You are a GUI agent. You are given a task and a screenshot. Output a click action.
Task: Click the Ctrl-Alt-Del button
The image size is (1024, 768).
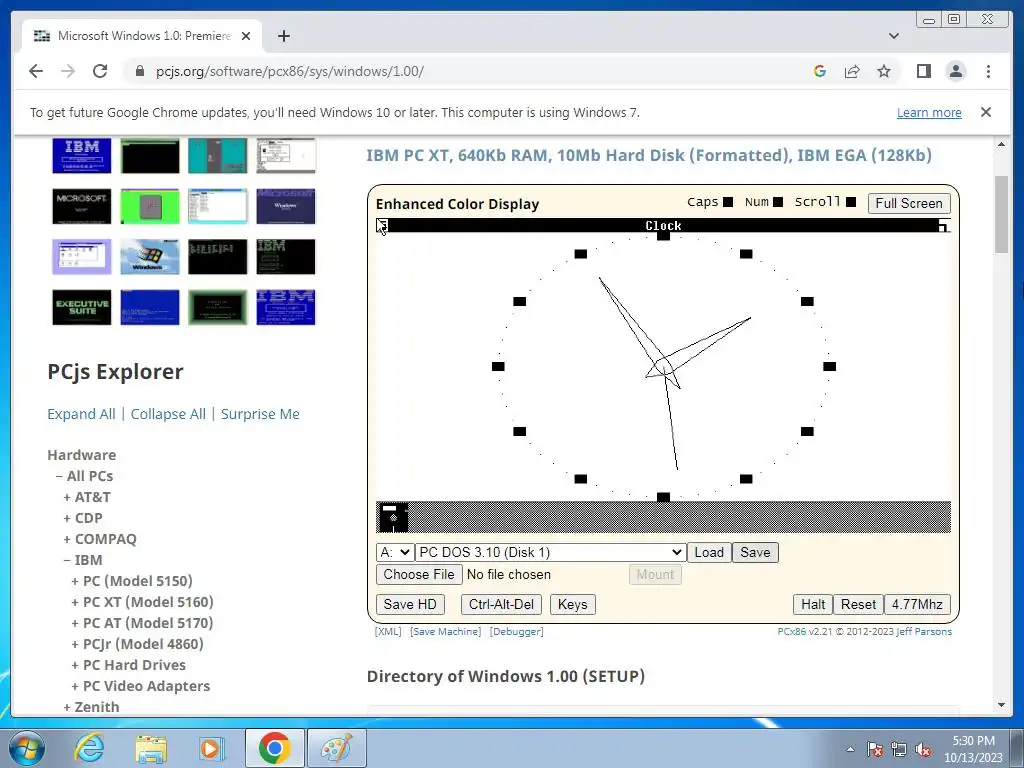tap(501, 605)
